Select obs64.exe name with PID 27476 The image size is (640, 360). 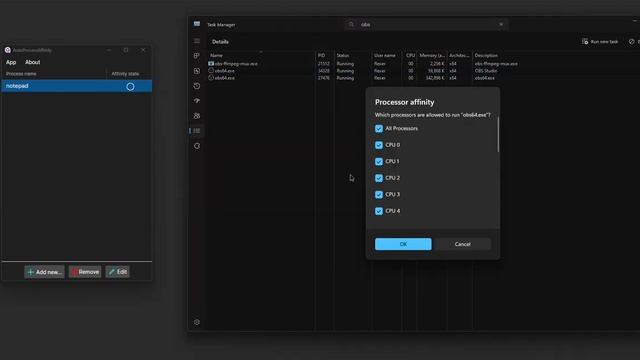[224, 78]
